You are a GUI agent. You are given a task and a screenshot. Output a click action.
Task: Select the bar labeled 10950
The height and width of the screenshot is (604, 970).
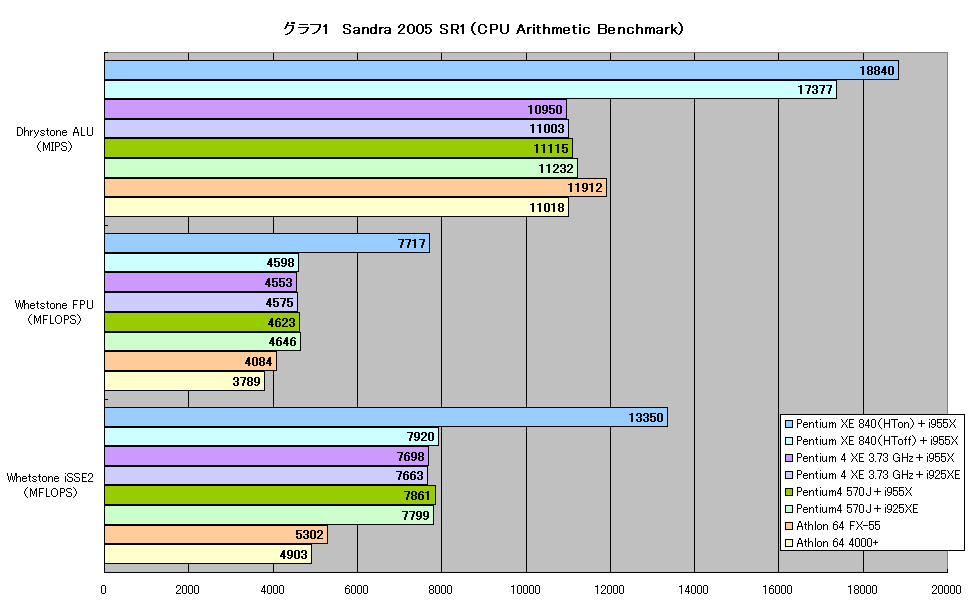335,109
